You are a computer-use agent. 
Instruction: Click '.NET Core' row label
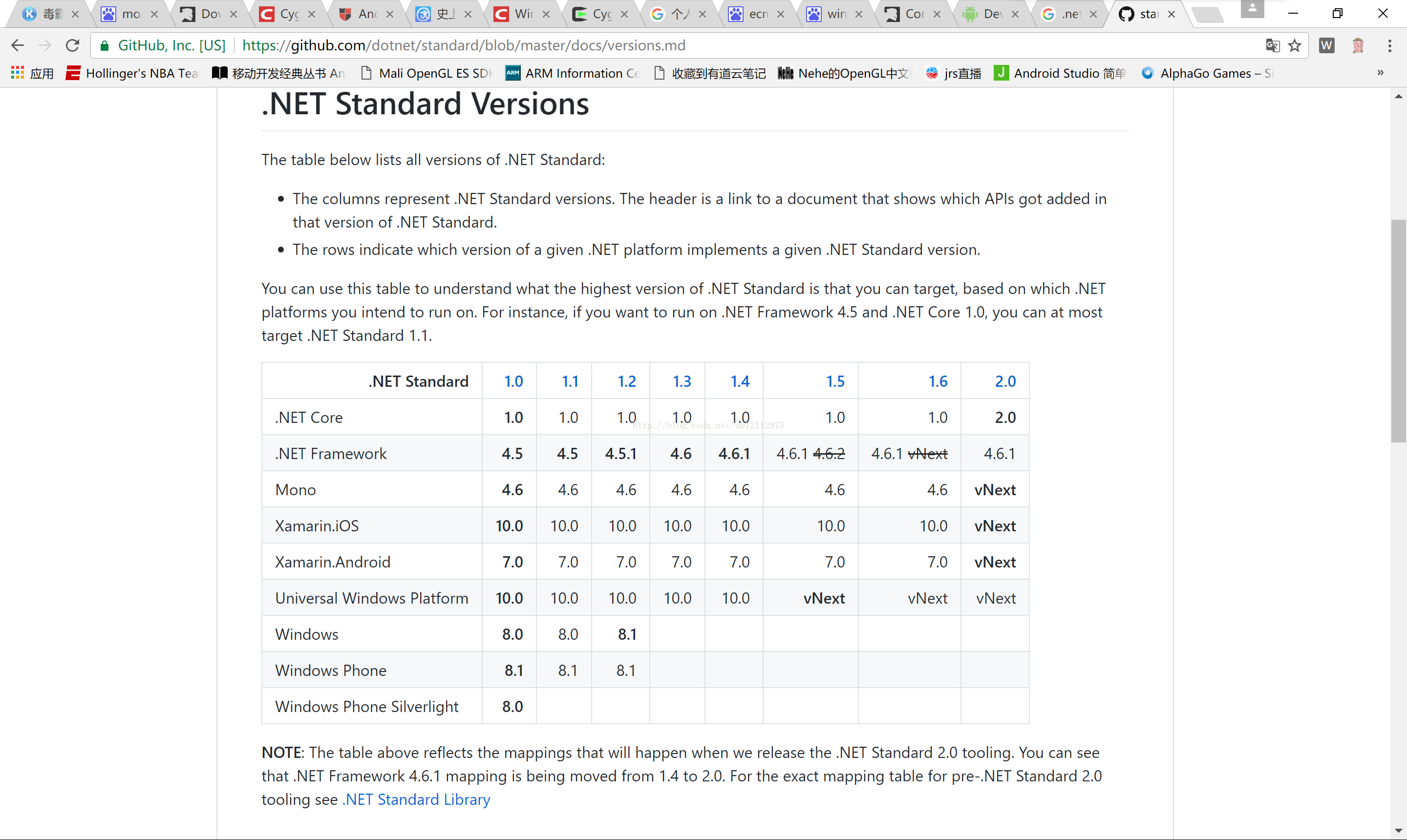pos(309,418)
